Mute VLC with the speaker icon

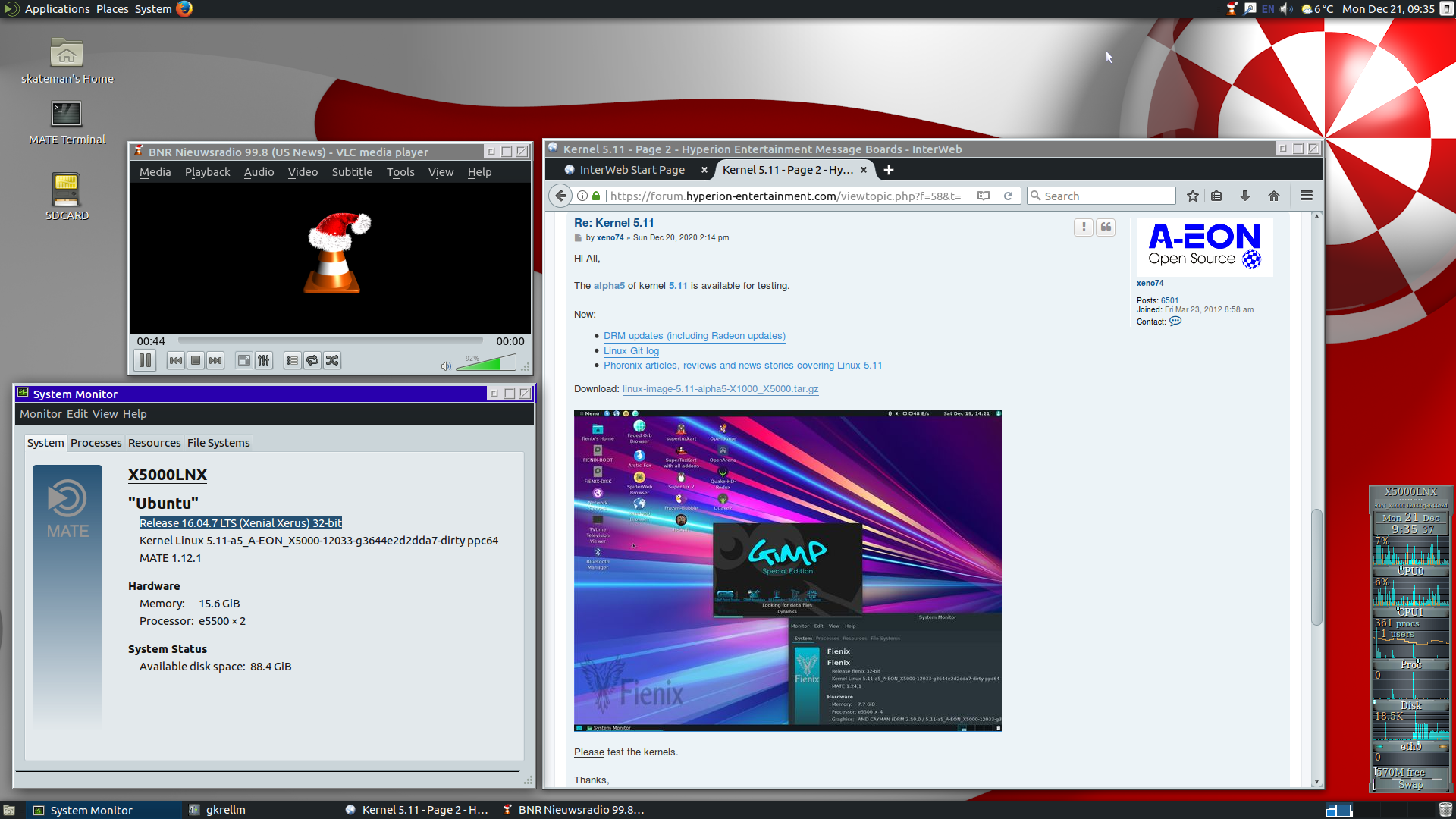coord(446,366)
